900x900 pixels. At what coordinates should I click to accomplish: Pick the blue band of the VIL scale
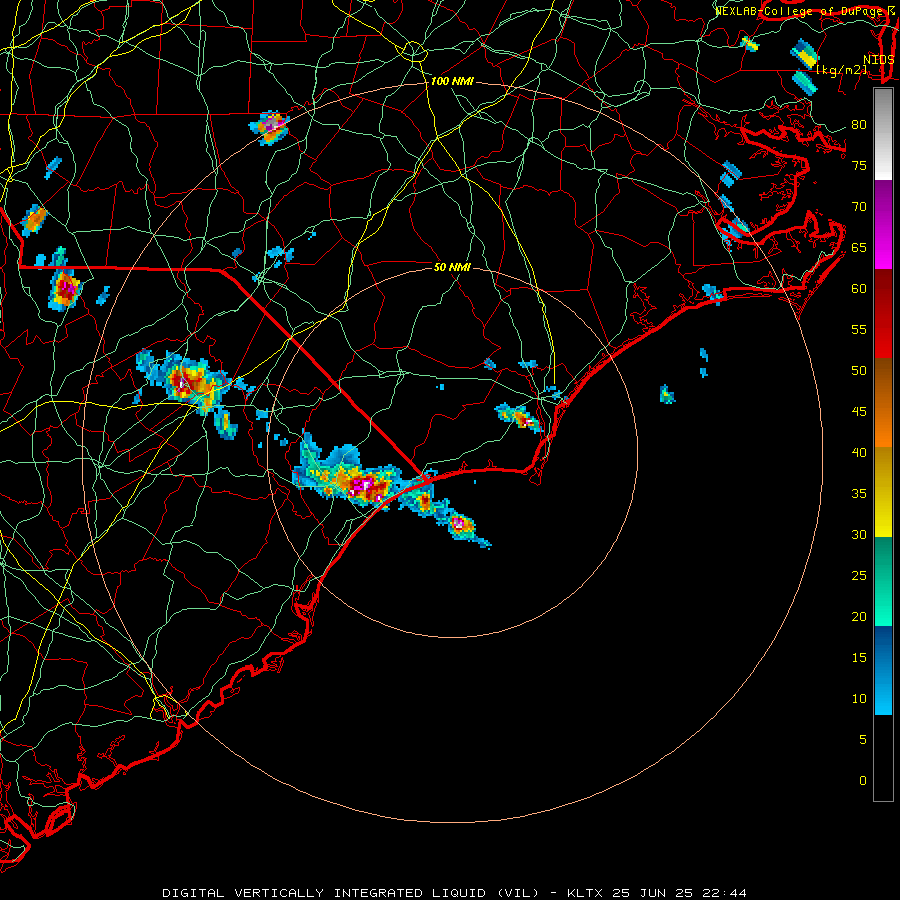[x=883, y=670]
